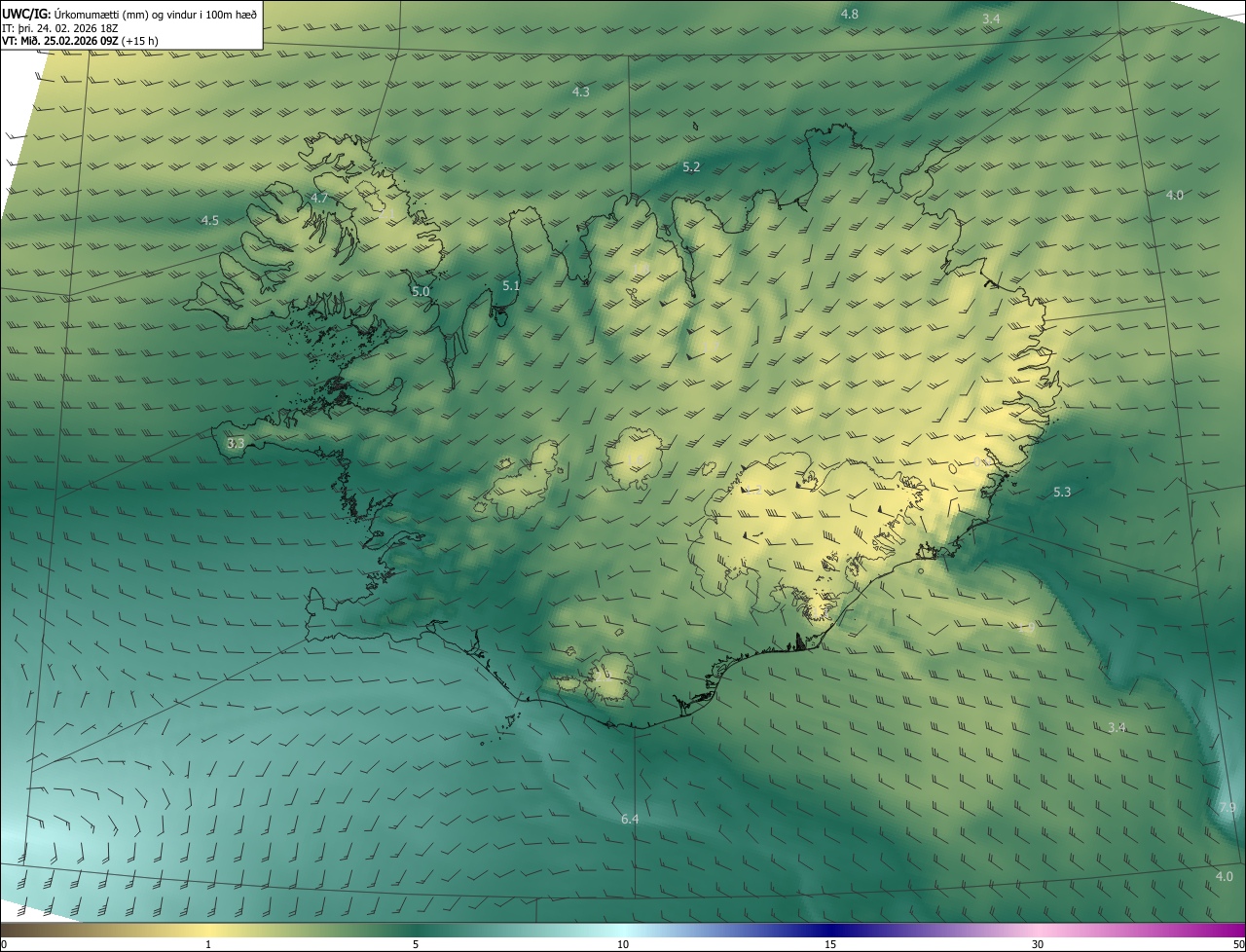Click the dark blue section of the color scale bar
The image size is (1246, 952).
pos(830,930)
